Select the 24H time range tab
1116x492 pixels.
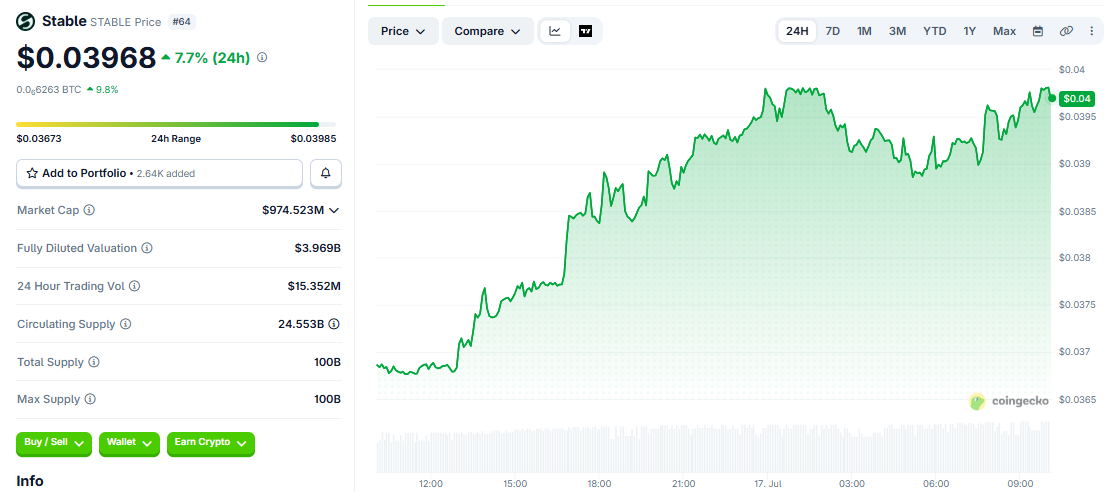pyautogui.click(x=797, y=31)
